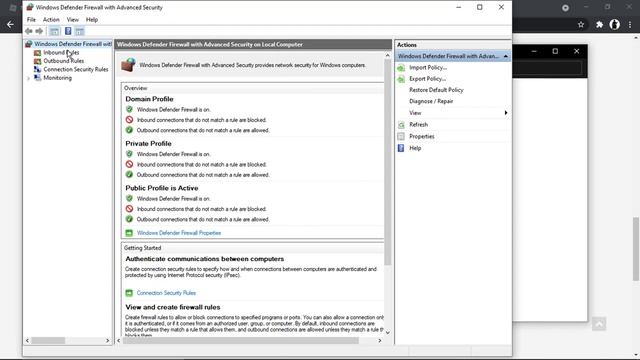Click the Private Profile outbound allowed icon
This screenshot has height=360, width=640.
point(129,175)
